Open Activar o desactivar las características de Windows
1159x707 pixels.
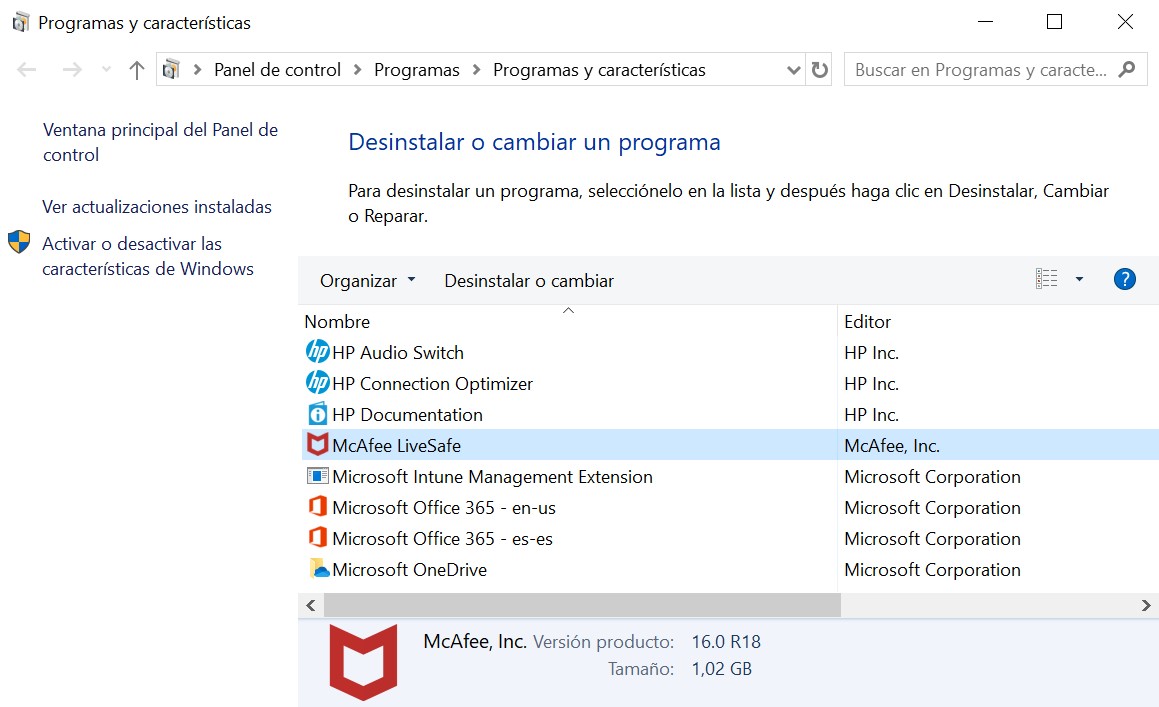(x=148, y=256)
